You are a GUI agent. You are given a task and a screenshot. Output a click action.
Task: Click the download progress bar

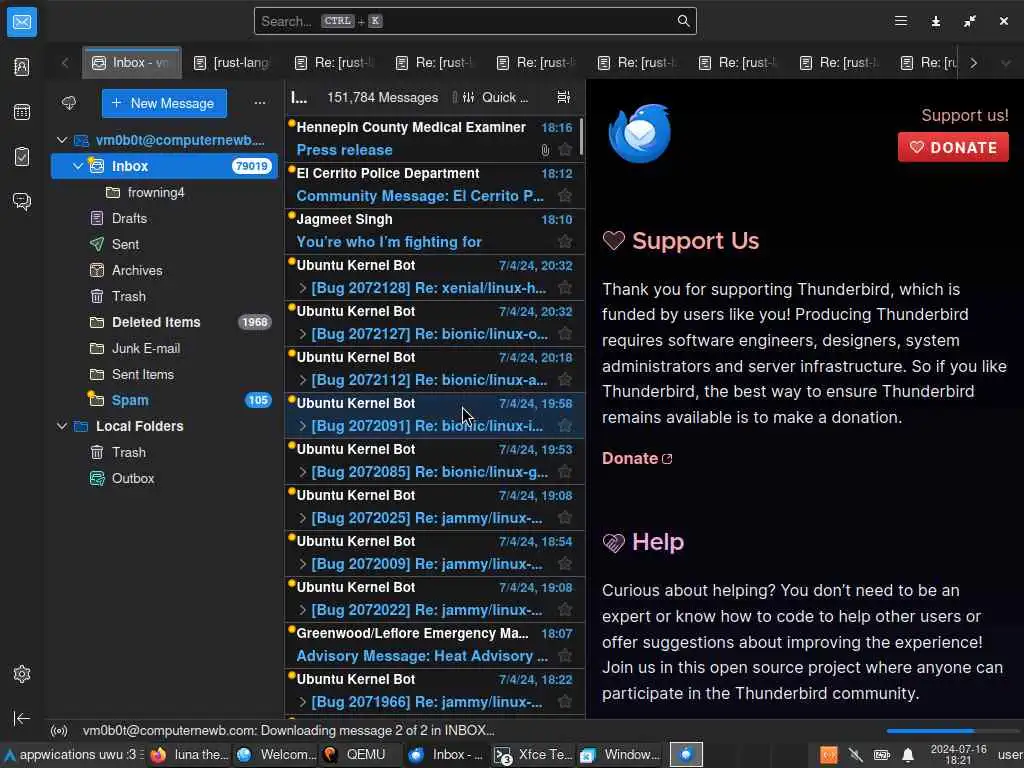951,731
